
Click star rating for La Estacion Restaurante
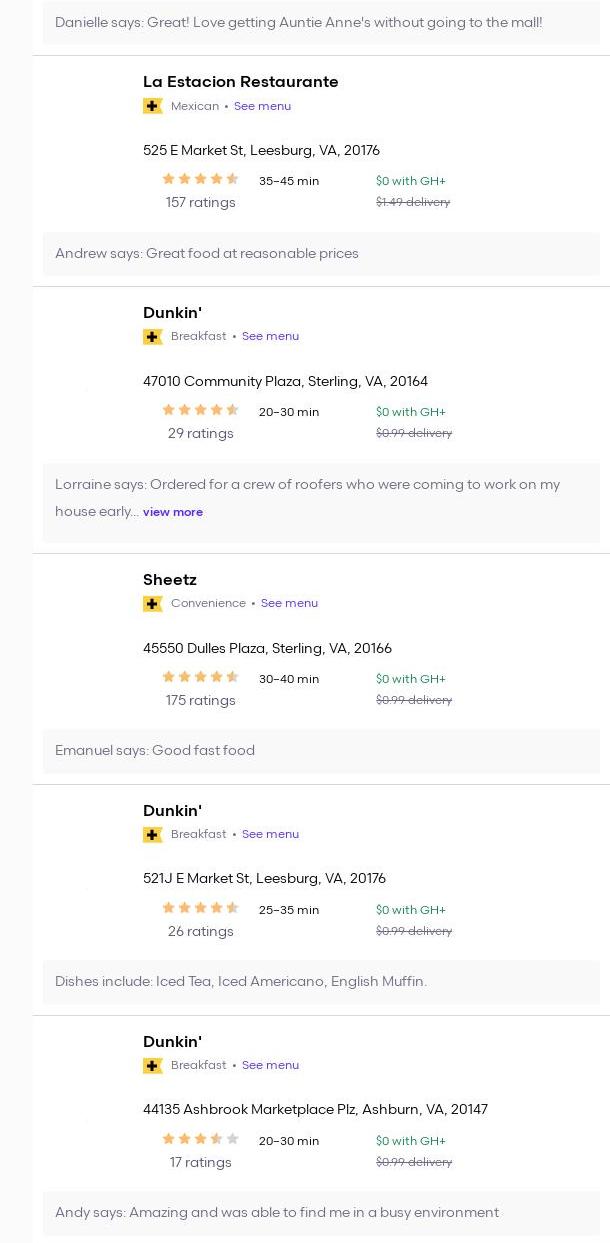pyautogui.click(x=200, y=180)
